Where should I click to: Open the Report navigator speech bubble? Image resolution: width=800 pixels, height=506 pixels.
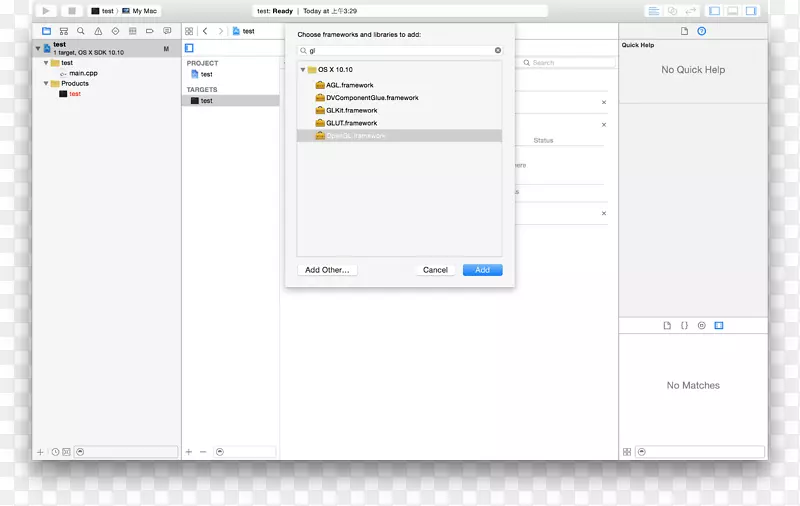(167, 31)
